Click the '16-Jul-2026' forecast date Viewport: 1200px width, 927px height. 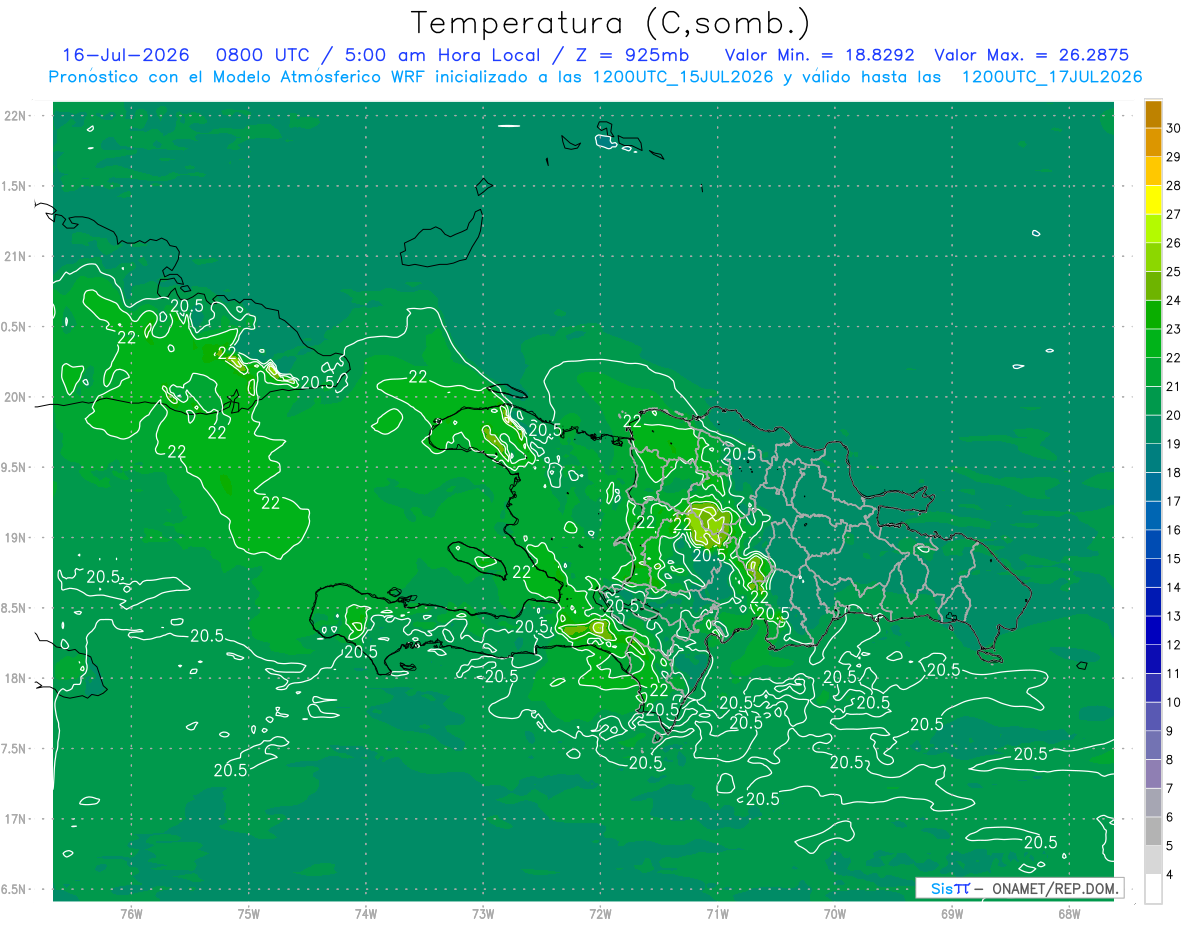tap(125, 55)
